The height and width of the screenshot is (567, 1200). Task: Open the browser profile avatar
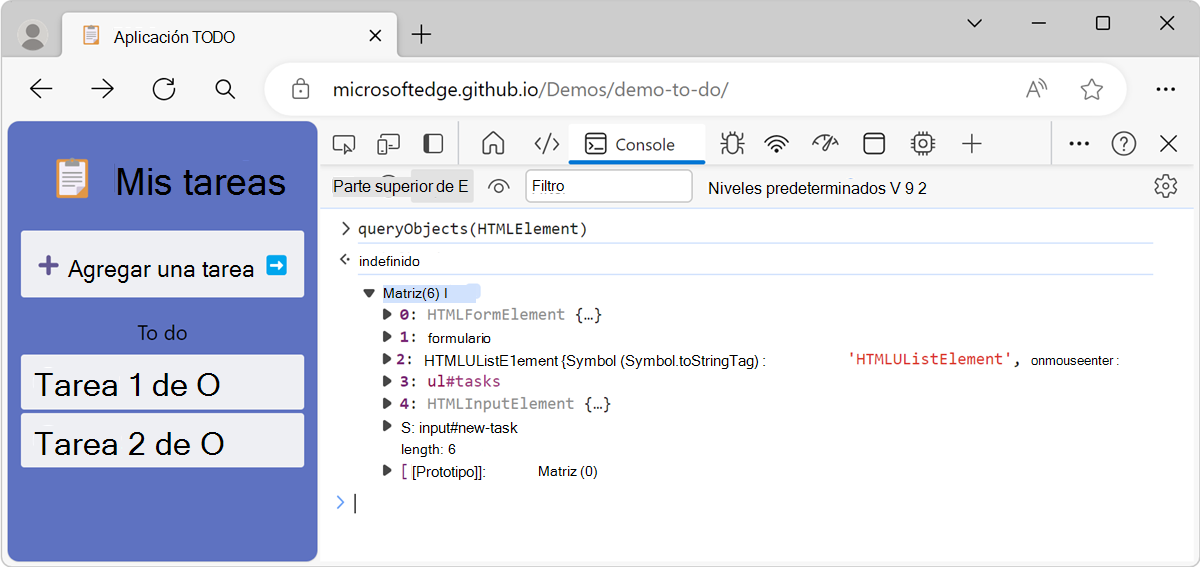pyautogui.click(x=34, y=36)
